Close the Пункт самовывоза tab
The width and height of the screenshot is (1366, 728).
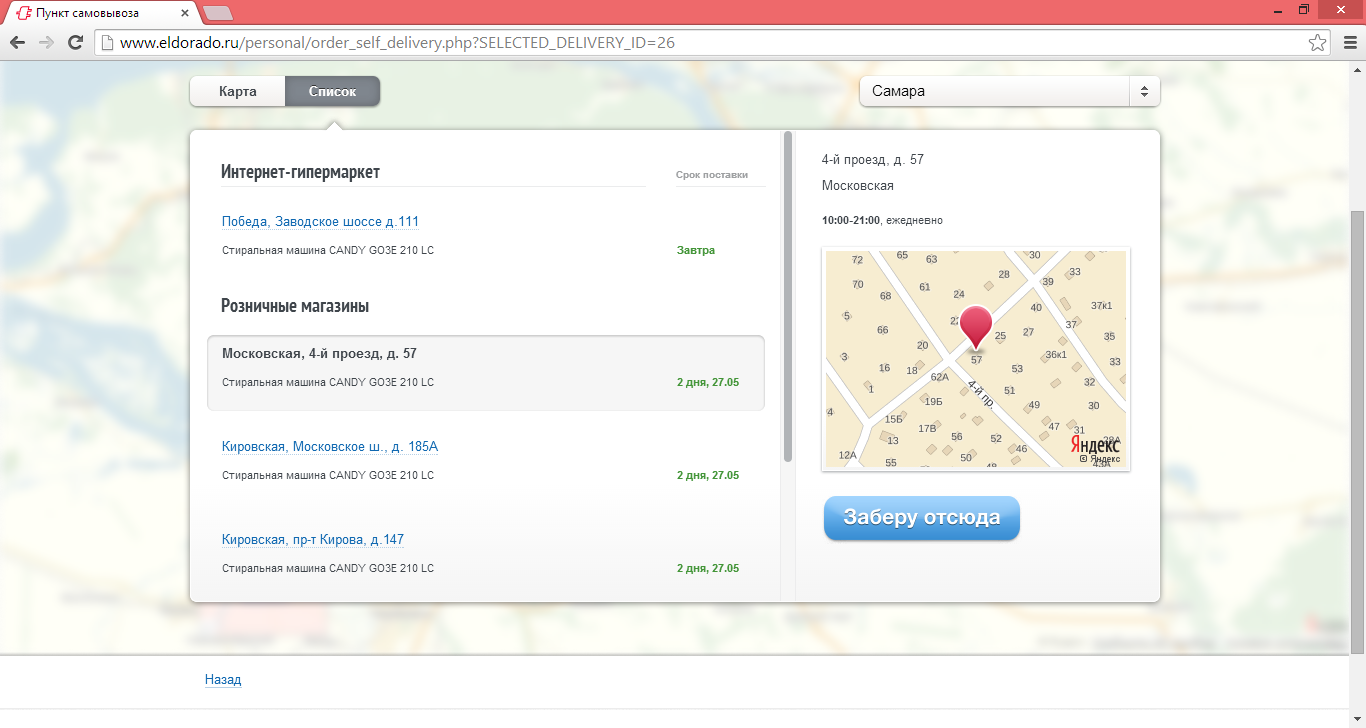183,13
